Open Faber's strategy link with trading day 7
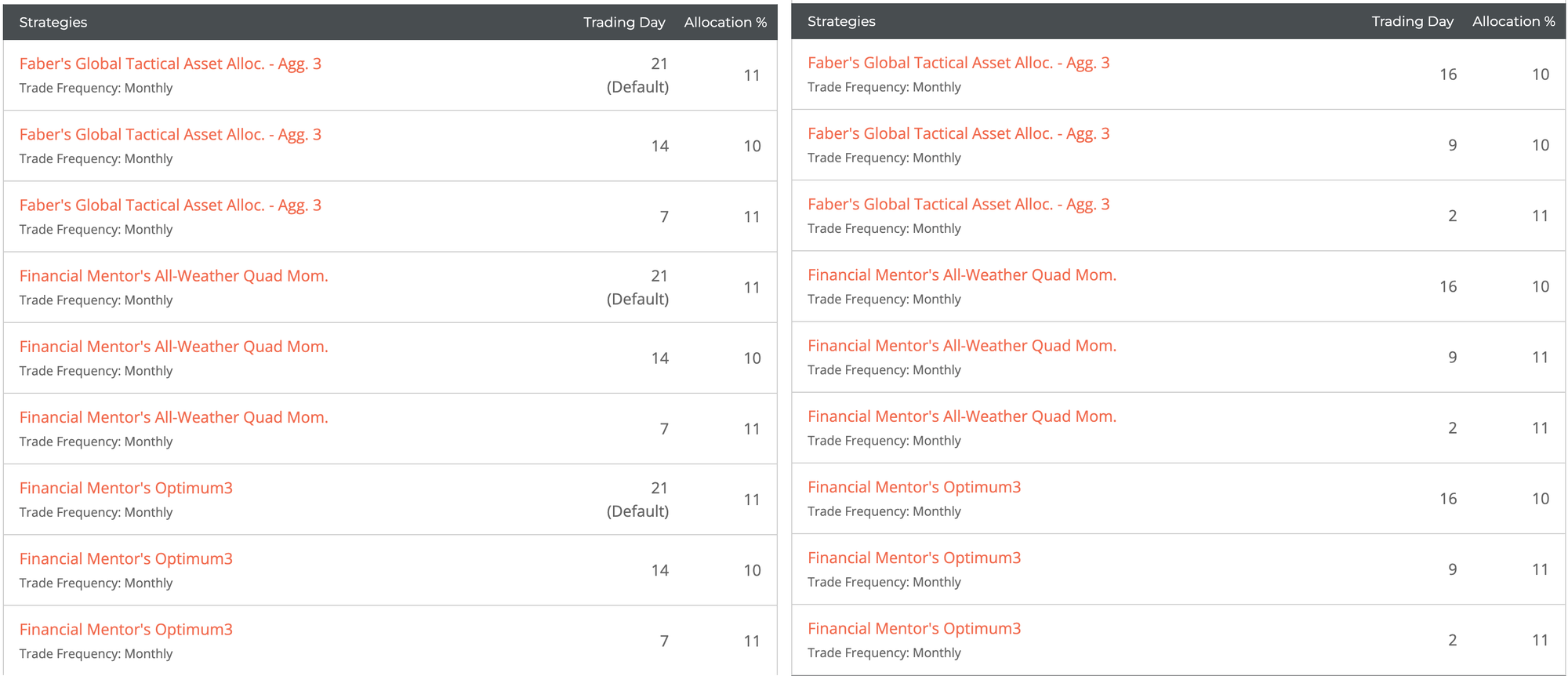 [x=170, y=205]
